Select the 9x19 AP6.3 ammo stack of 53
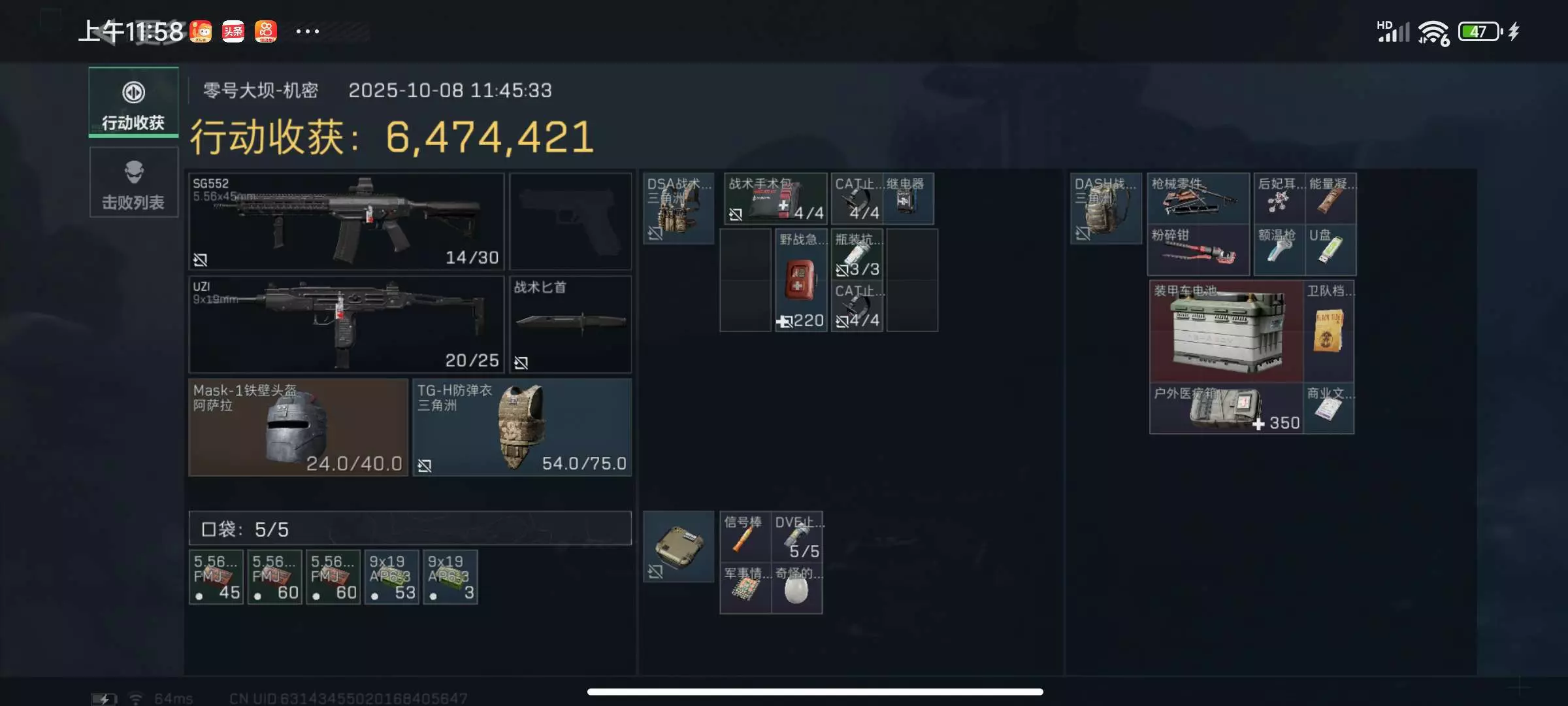The image size is (1568, 706). 391,577
